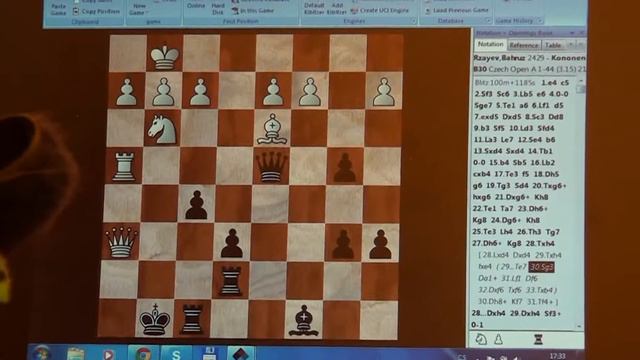
Task: Open the Game History dropdown arrow
Action: tap(540, 20)
